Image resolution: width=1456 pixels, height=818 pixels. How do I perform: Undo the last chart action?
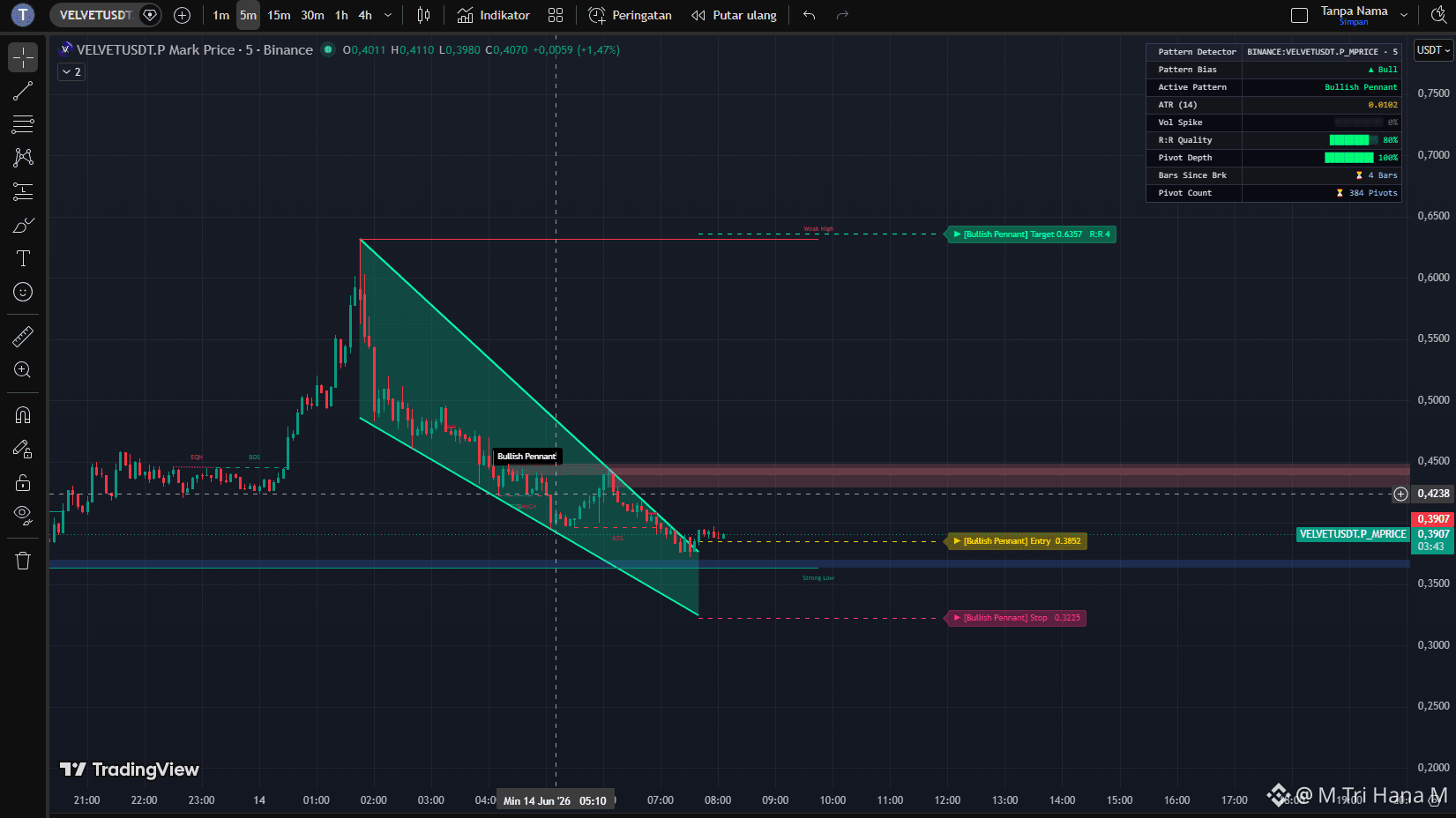[x=809, y=15]
